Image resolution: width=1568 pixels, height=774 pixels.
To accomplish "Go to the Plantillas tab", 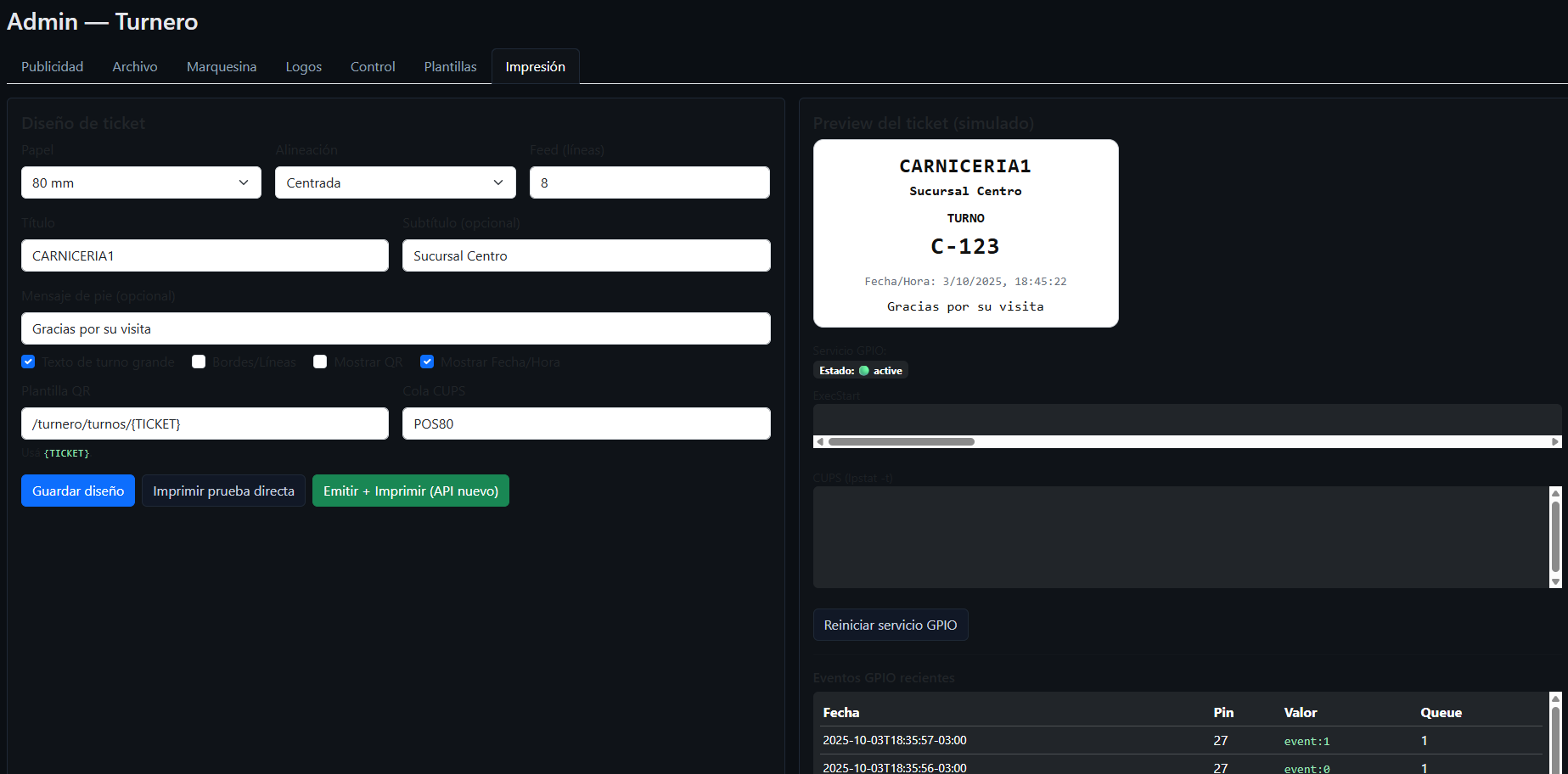I will pos(450,67).
